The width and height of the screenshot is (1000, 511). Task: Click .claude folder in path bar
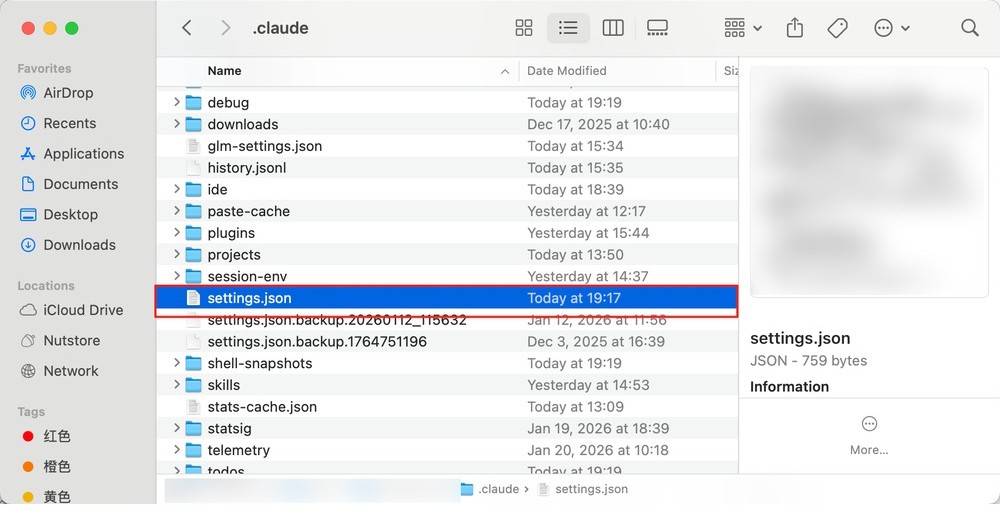coord(490,489)
